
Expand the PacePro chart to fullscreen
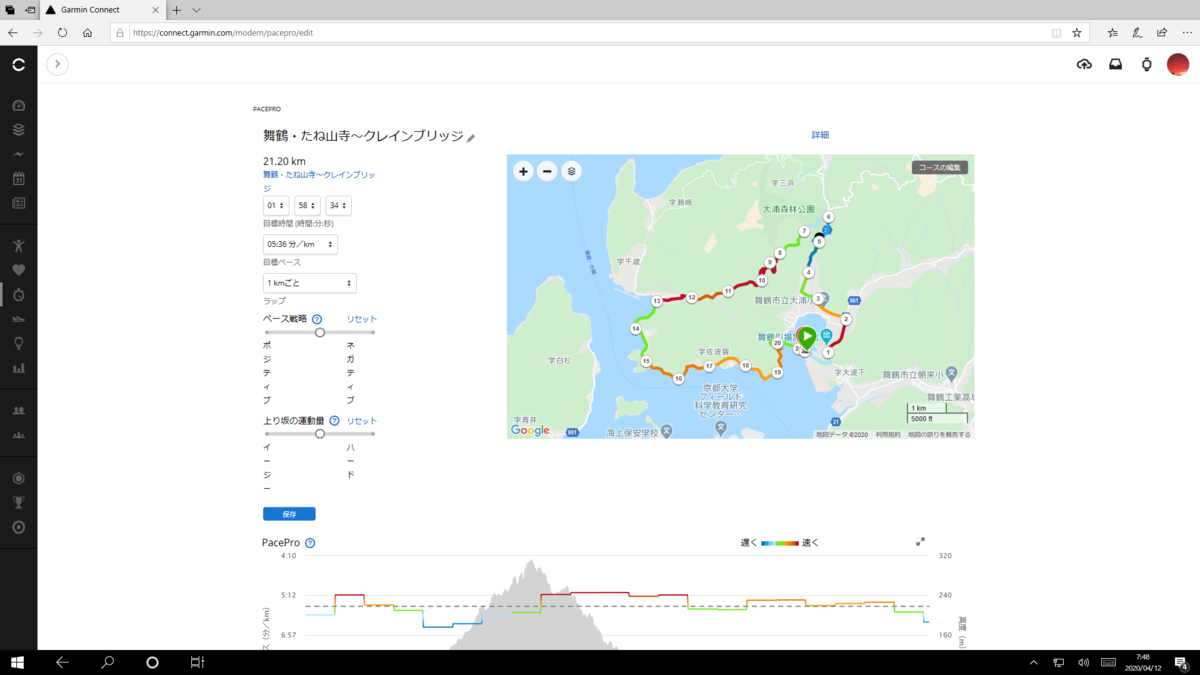click(x=920, y=542)
